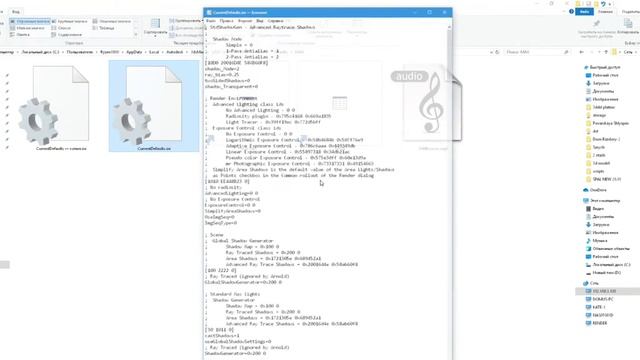Viewport: 640px width, 360px height.
Task: Open the blue File tab in right Explorer
Action: [x=584, y=11]
